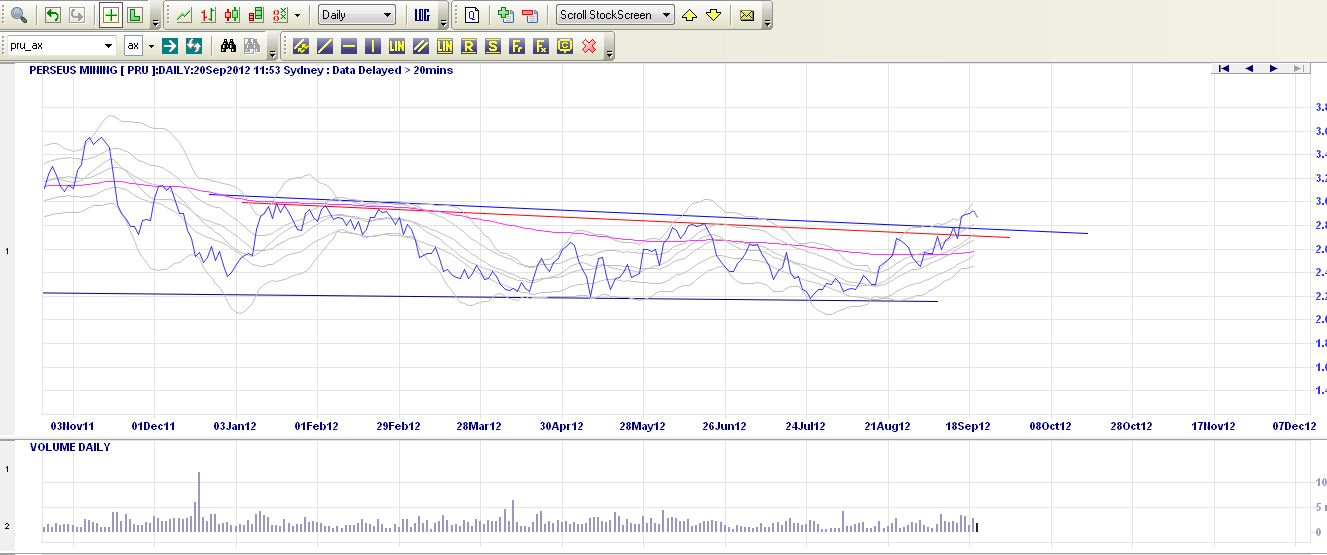Click the red windows icon
The width and height of the screenshot is (1327, 555).
529,15
